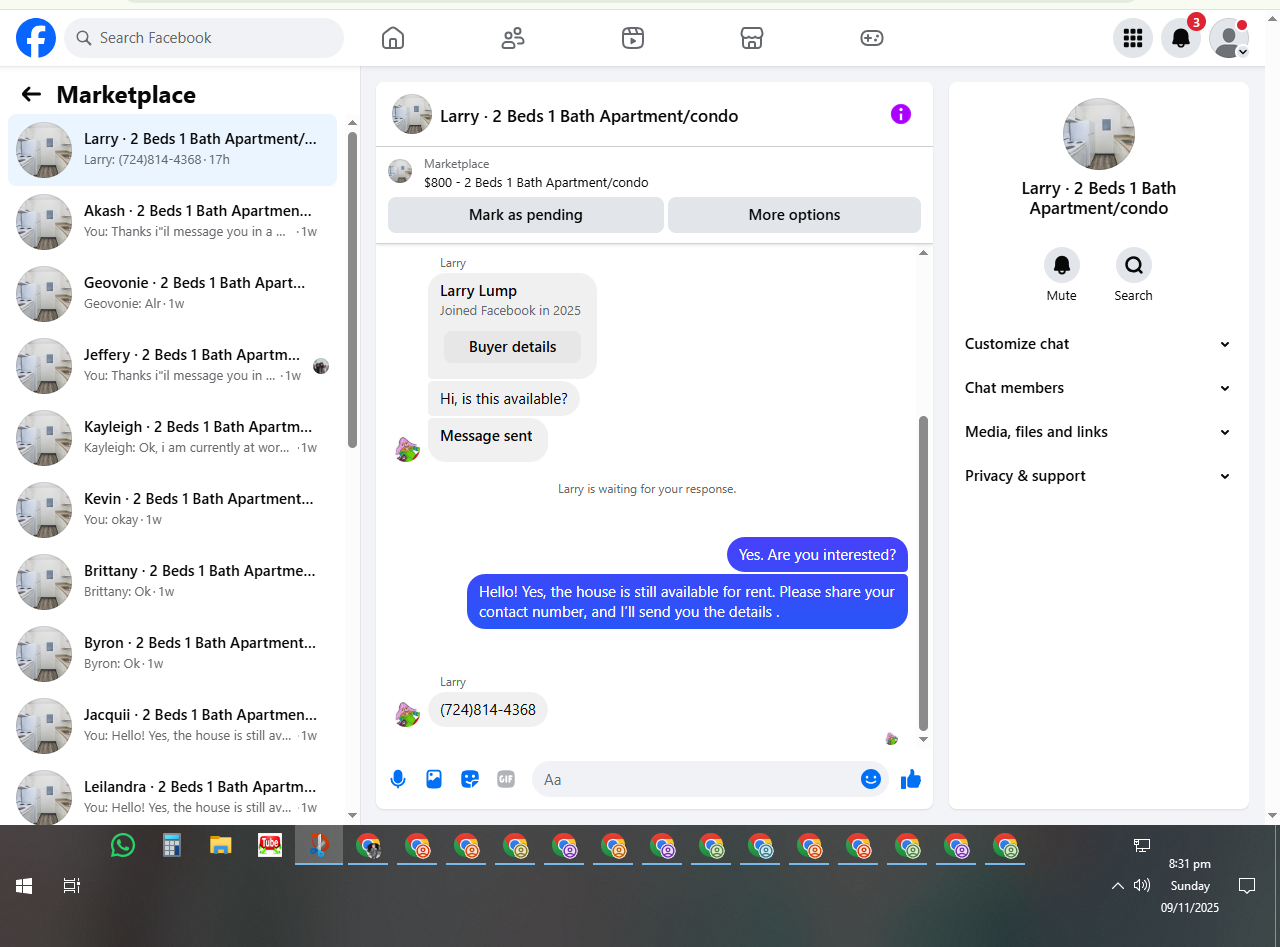Screen dimensions: 1280x947
Task: Expand Privacy & support section
Action: pos(1098,476)
